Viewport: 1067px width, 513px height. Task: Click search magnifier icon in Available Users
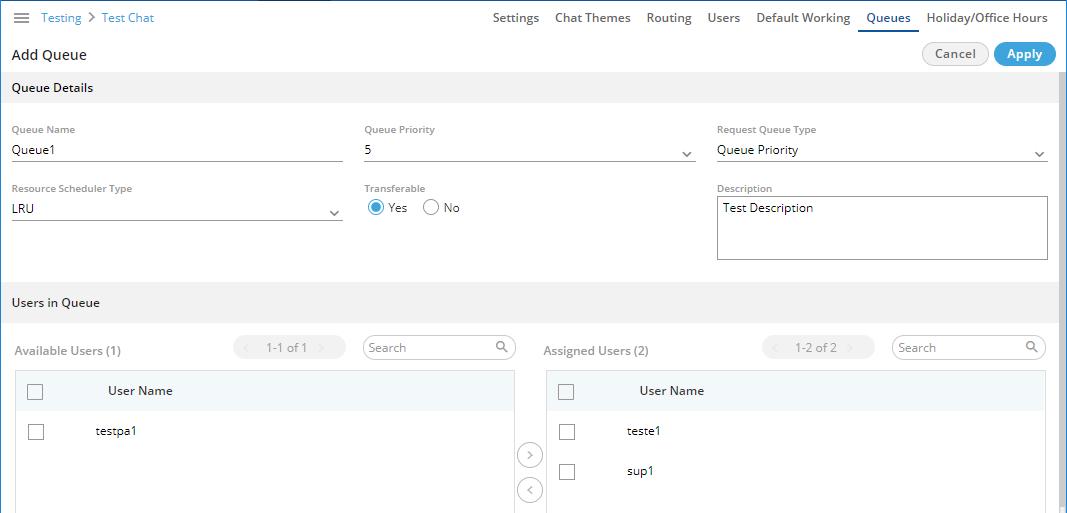point(502,348)
